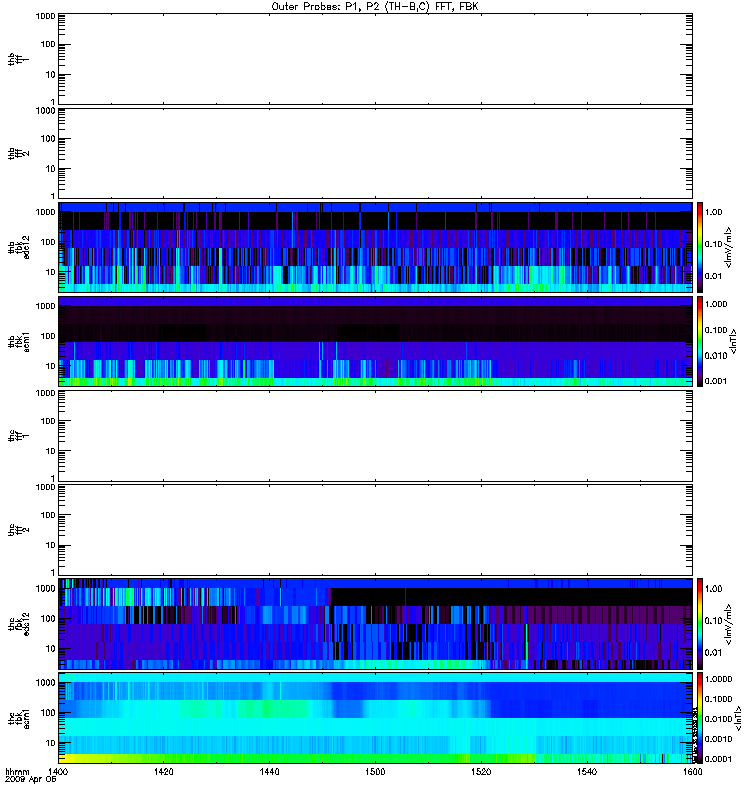Click the 0.010 value on thb scm1 color bar

[716, 356]
